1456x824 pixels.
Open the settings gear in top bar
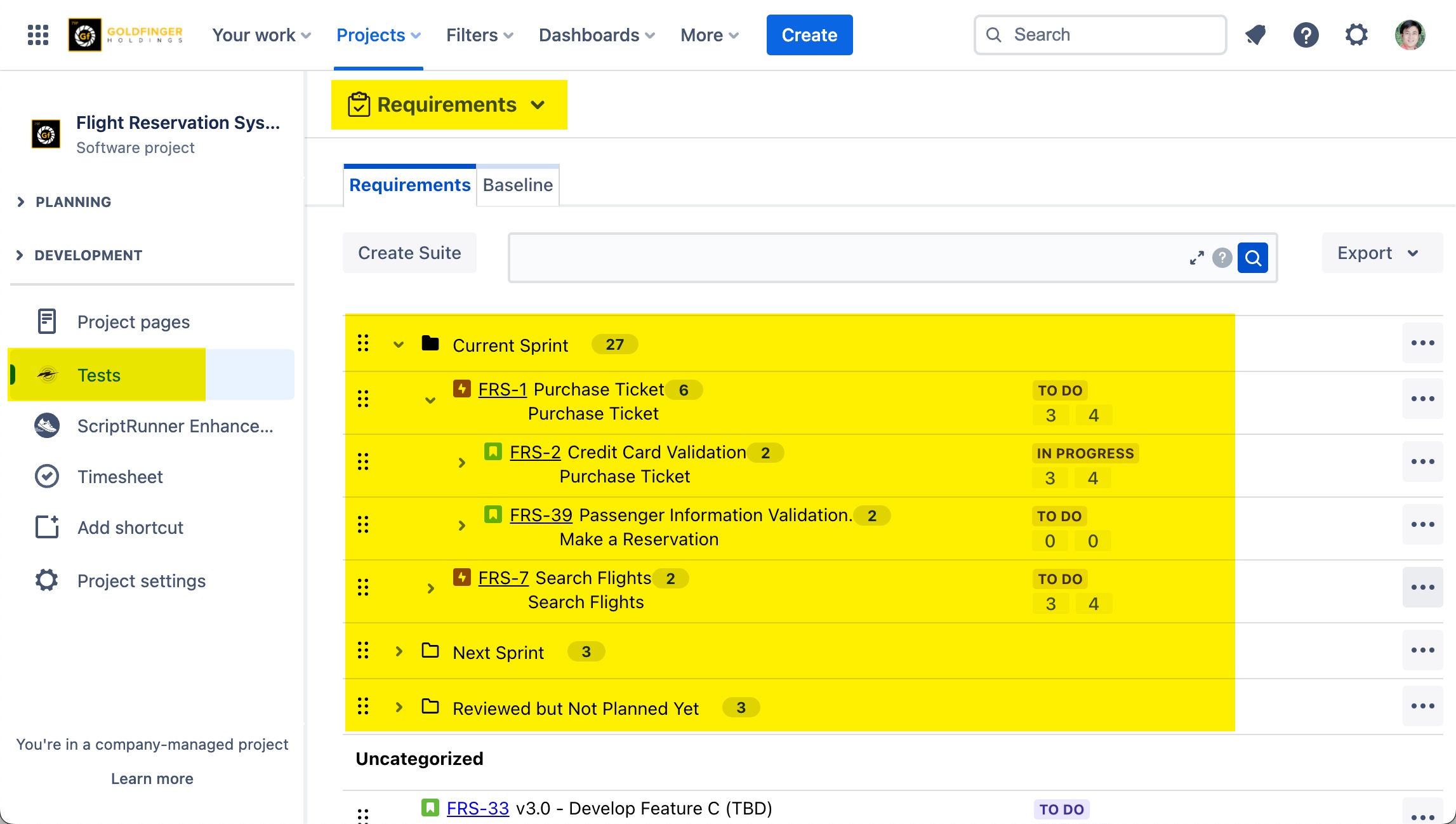pos(1356,35)
